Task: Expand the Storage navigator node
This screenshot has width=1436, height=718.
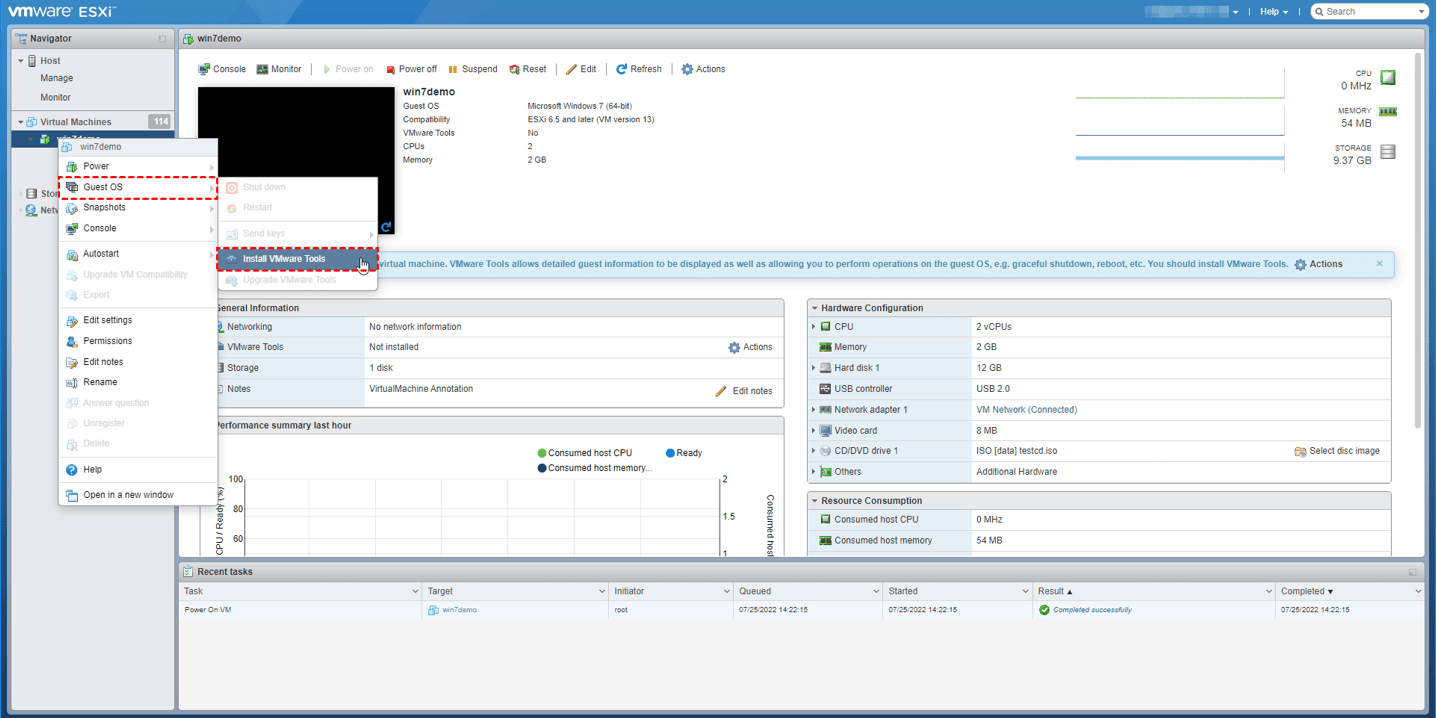Action: point(21,194)
